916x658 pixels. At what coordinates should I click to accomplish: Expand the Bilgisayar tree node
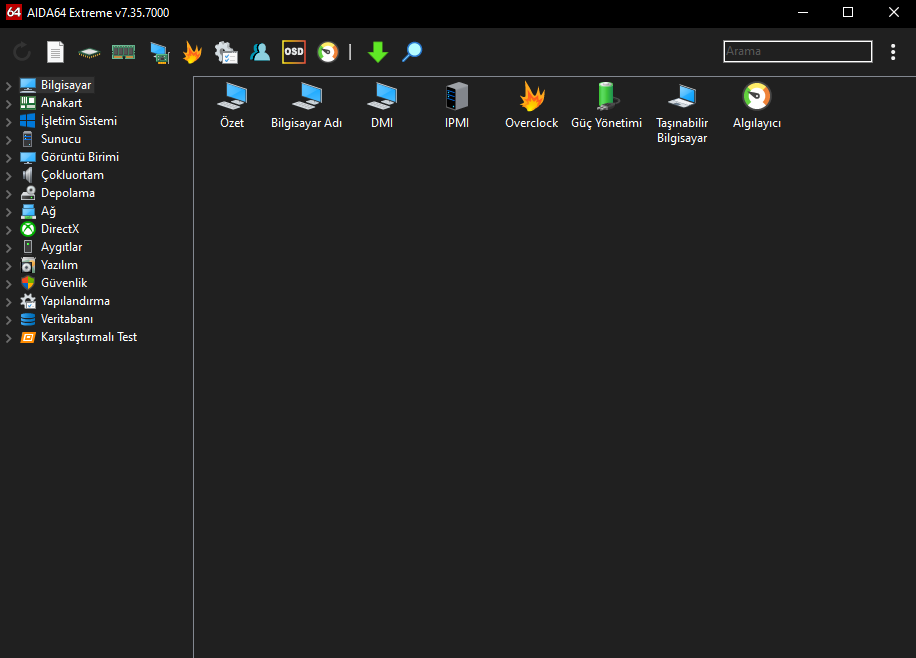pos(9,86)
